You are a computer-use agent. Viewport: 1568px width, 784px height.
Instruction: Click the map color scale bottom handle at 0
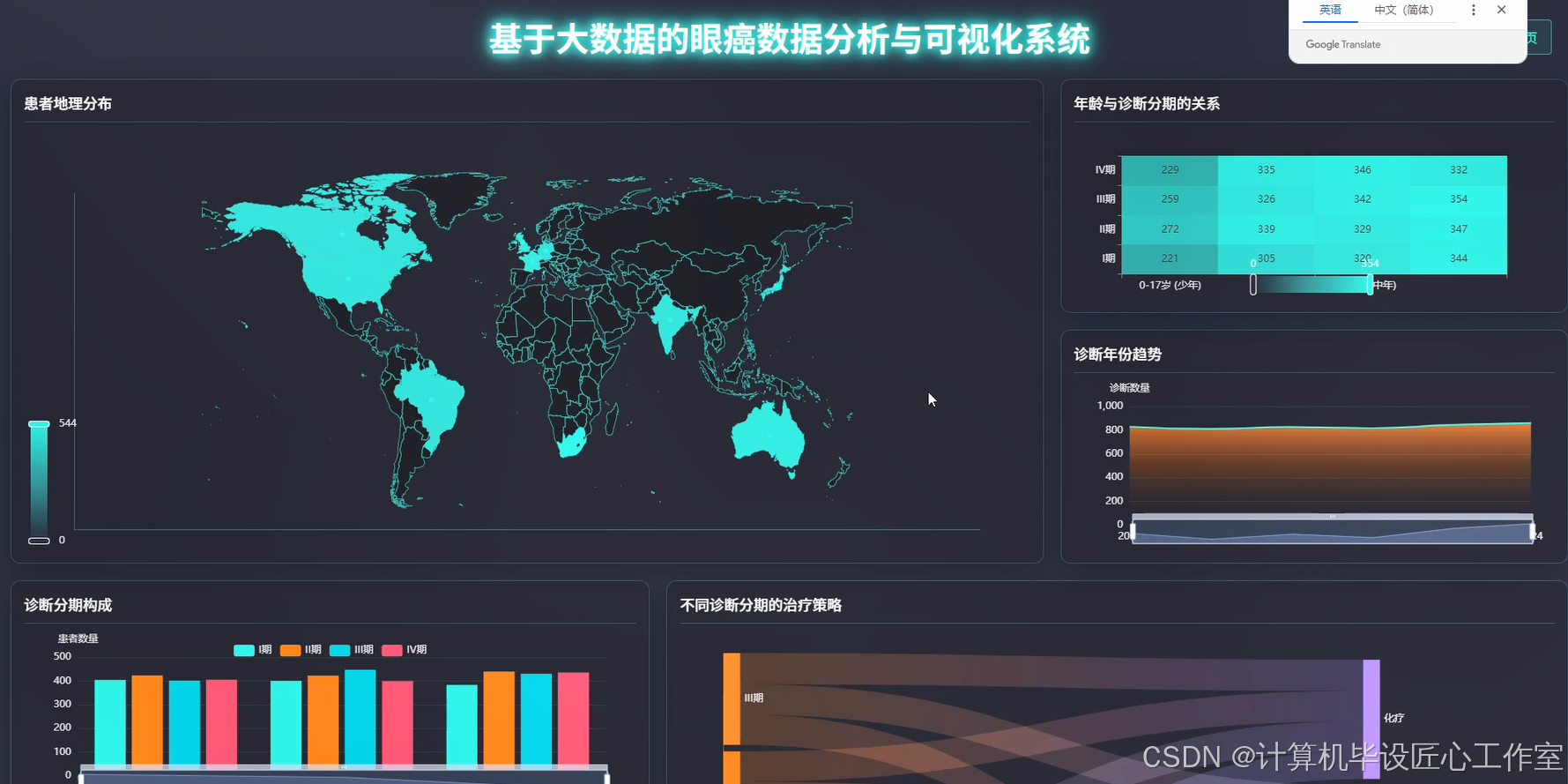coord(39,541)
